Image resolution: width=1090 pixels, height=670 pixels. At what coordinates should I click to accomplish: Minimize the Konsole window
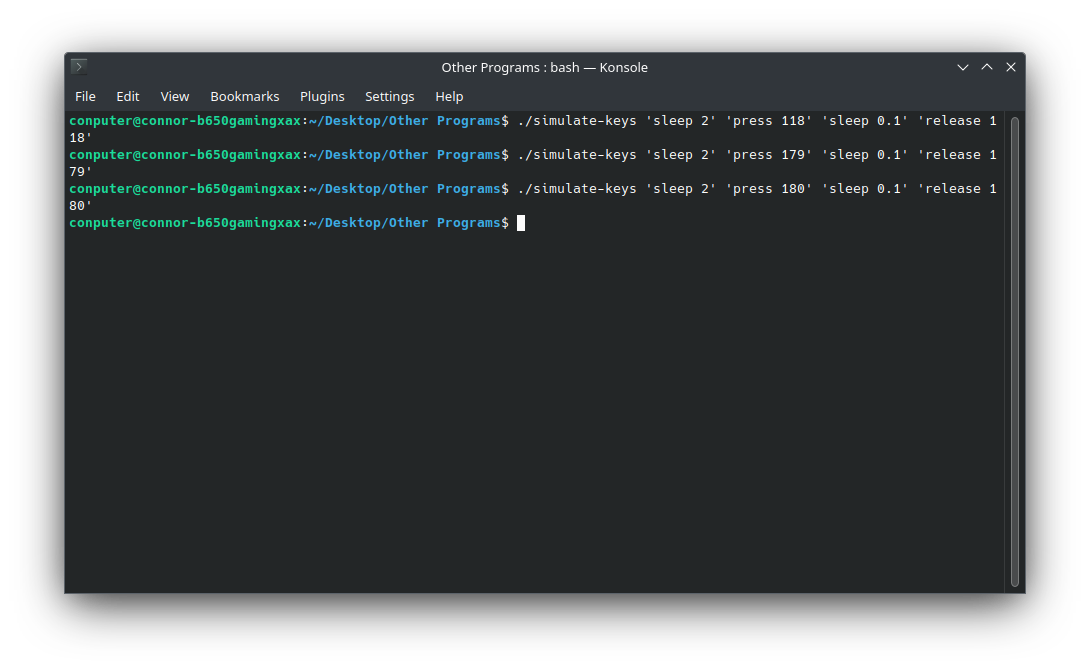coord(963,67)
